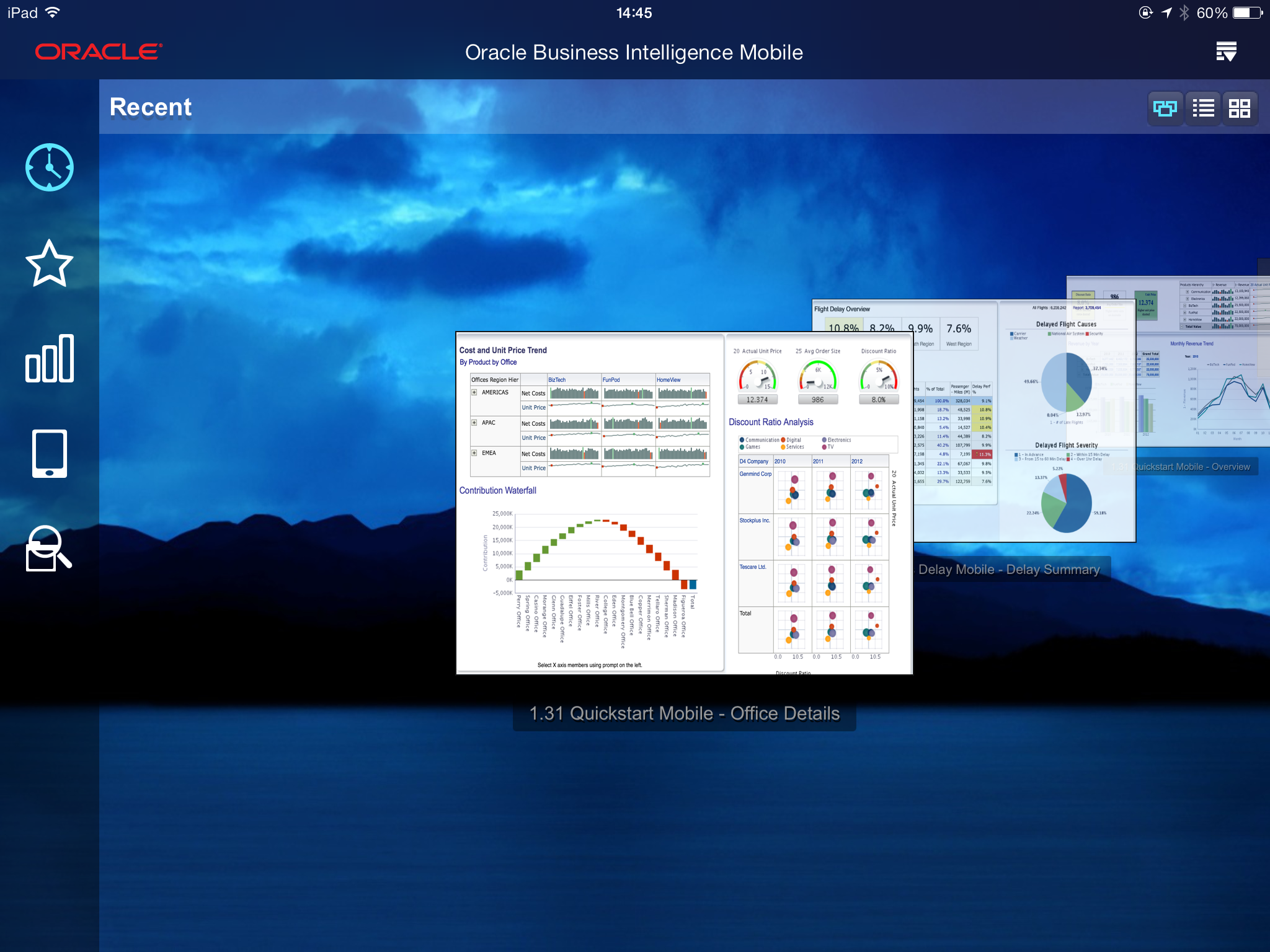Expand the APAC region row
This screenshot has height=952, width=1270.
pyautogui.click(x=474, y=423)
